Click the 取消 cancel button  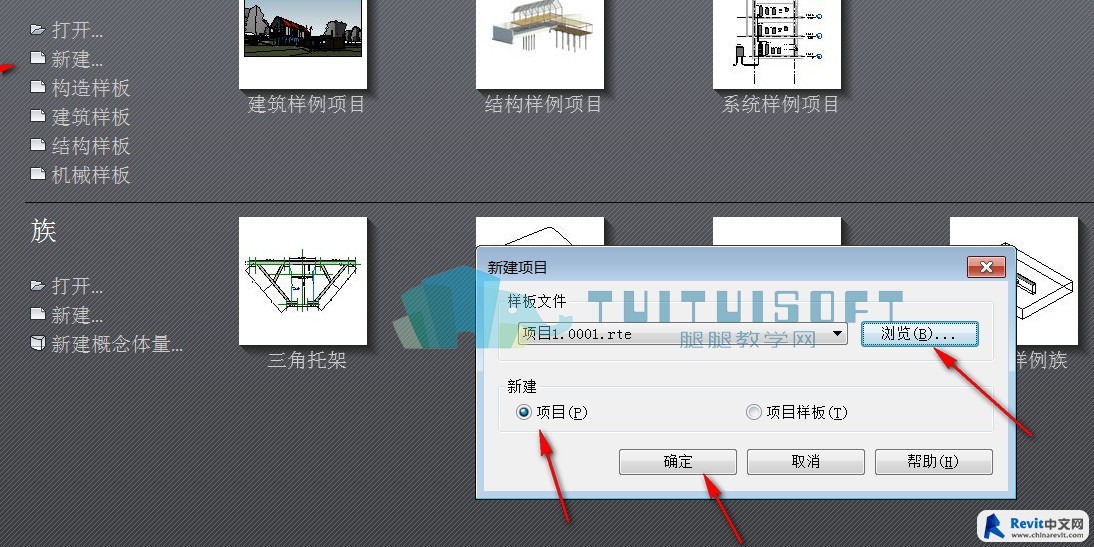806,462
